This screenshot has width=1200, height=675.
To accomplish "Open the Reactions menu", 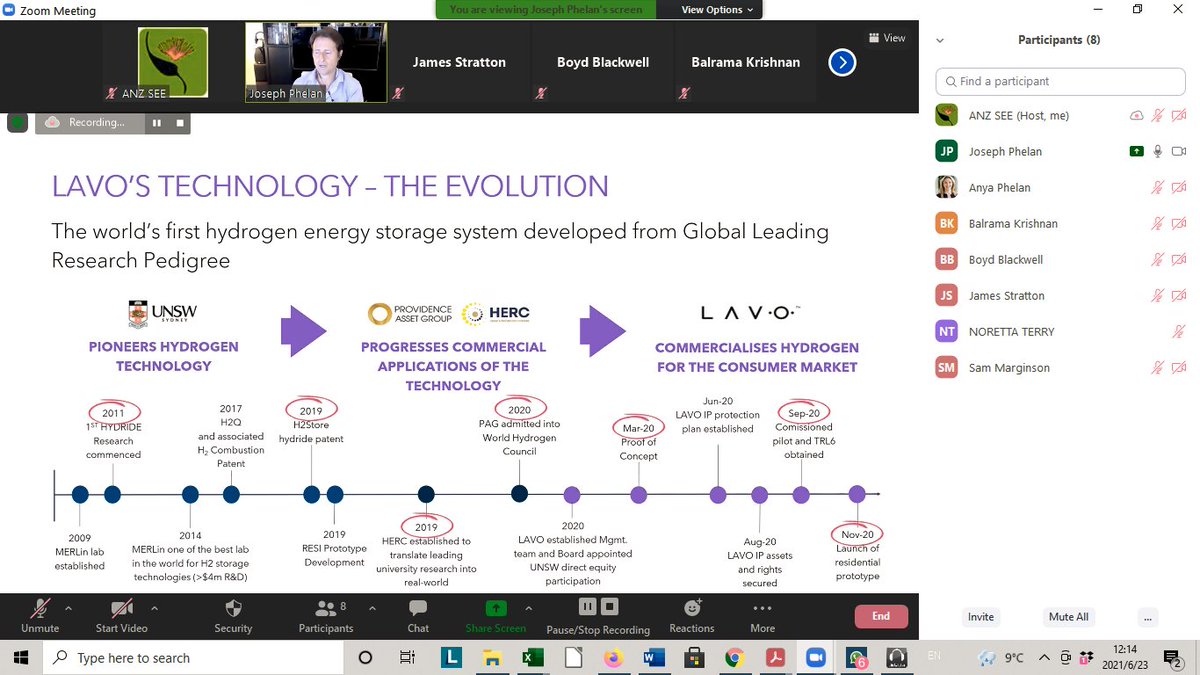I will pyautogui.click(x=692, y=615).
